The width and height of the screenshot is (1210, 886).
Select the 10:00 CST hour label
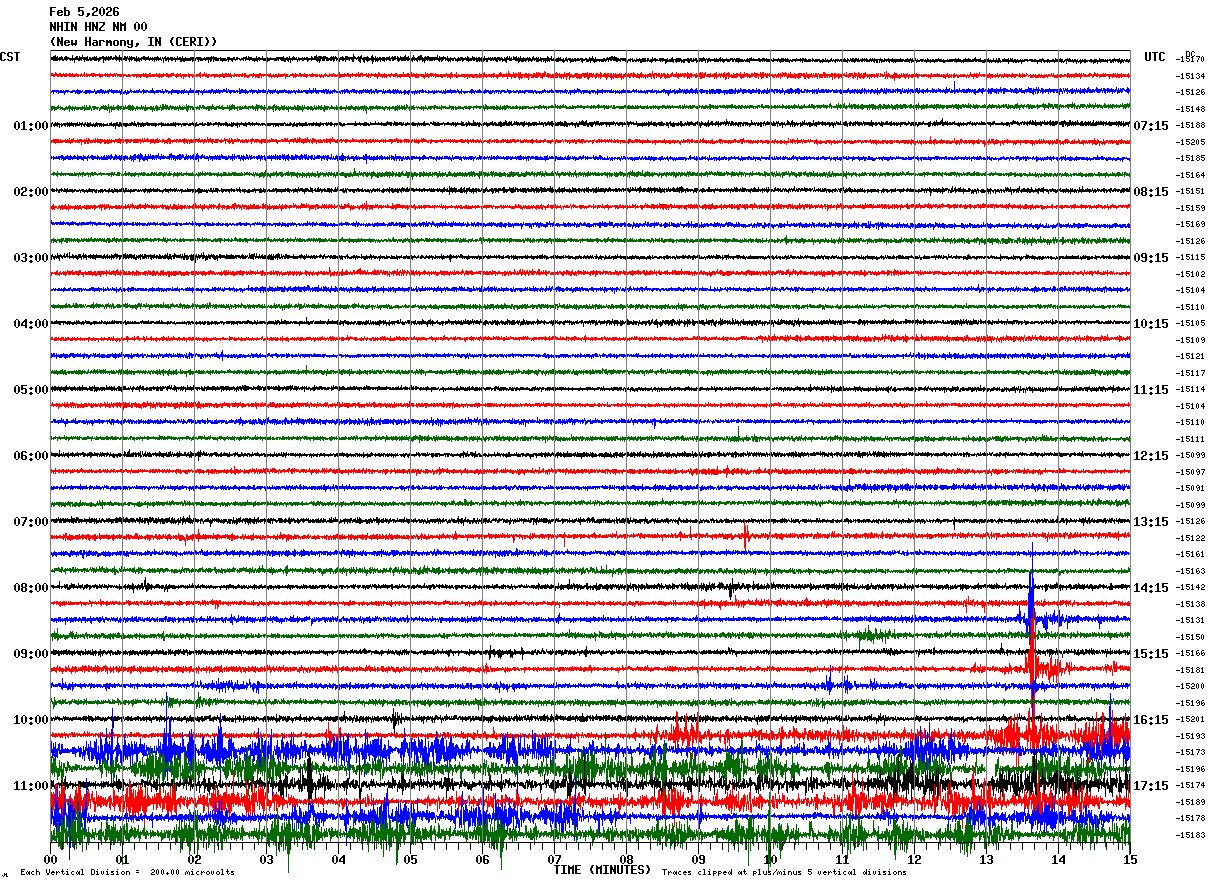click(31, 720)
